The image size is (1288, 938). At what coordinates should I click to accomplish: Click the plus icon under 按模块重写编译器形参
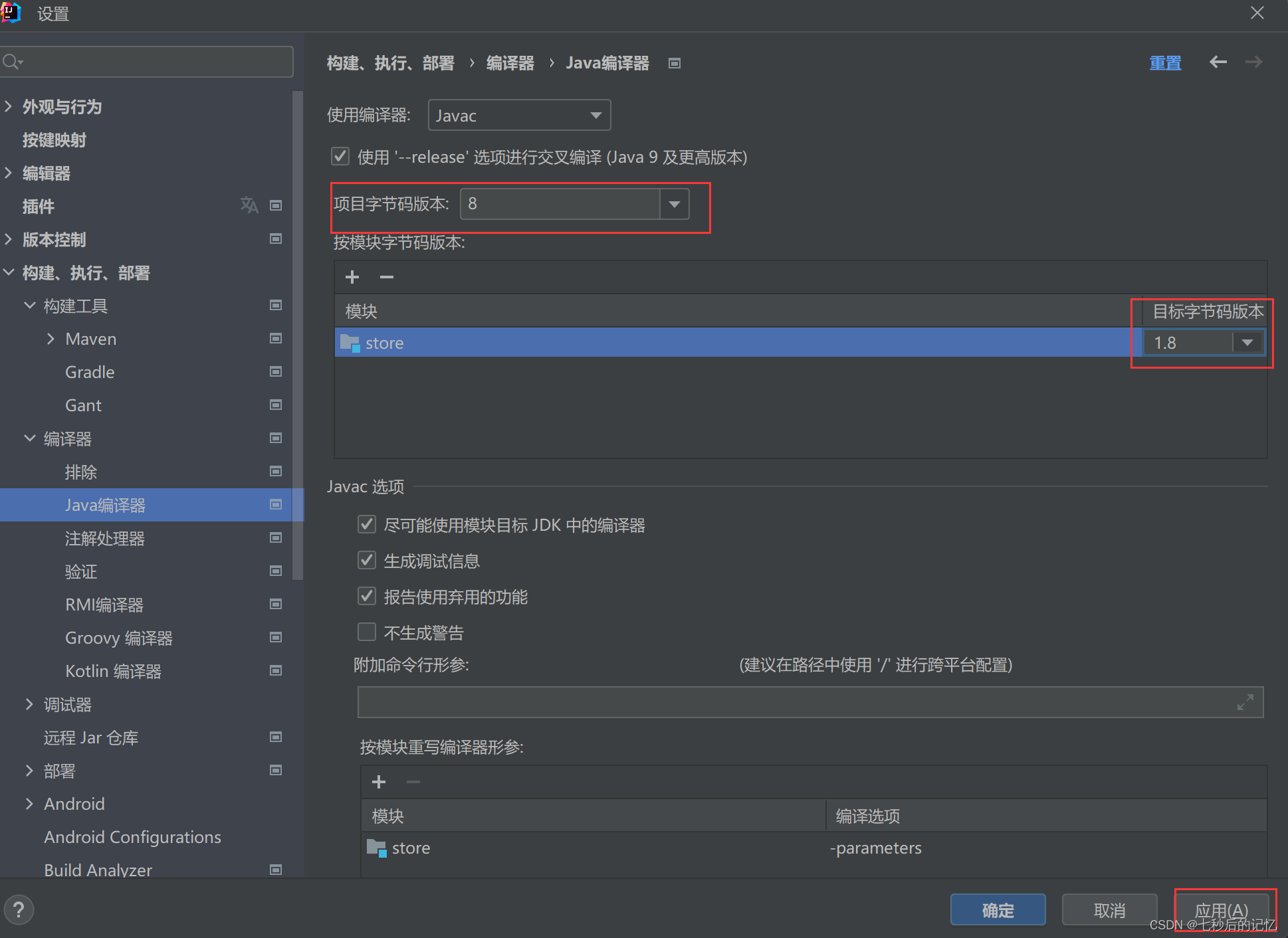pyautogui.click(x=378, y=782)
